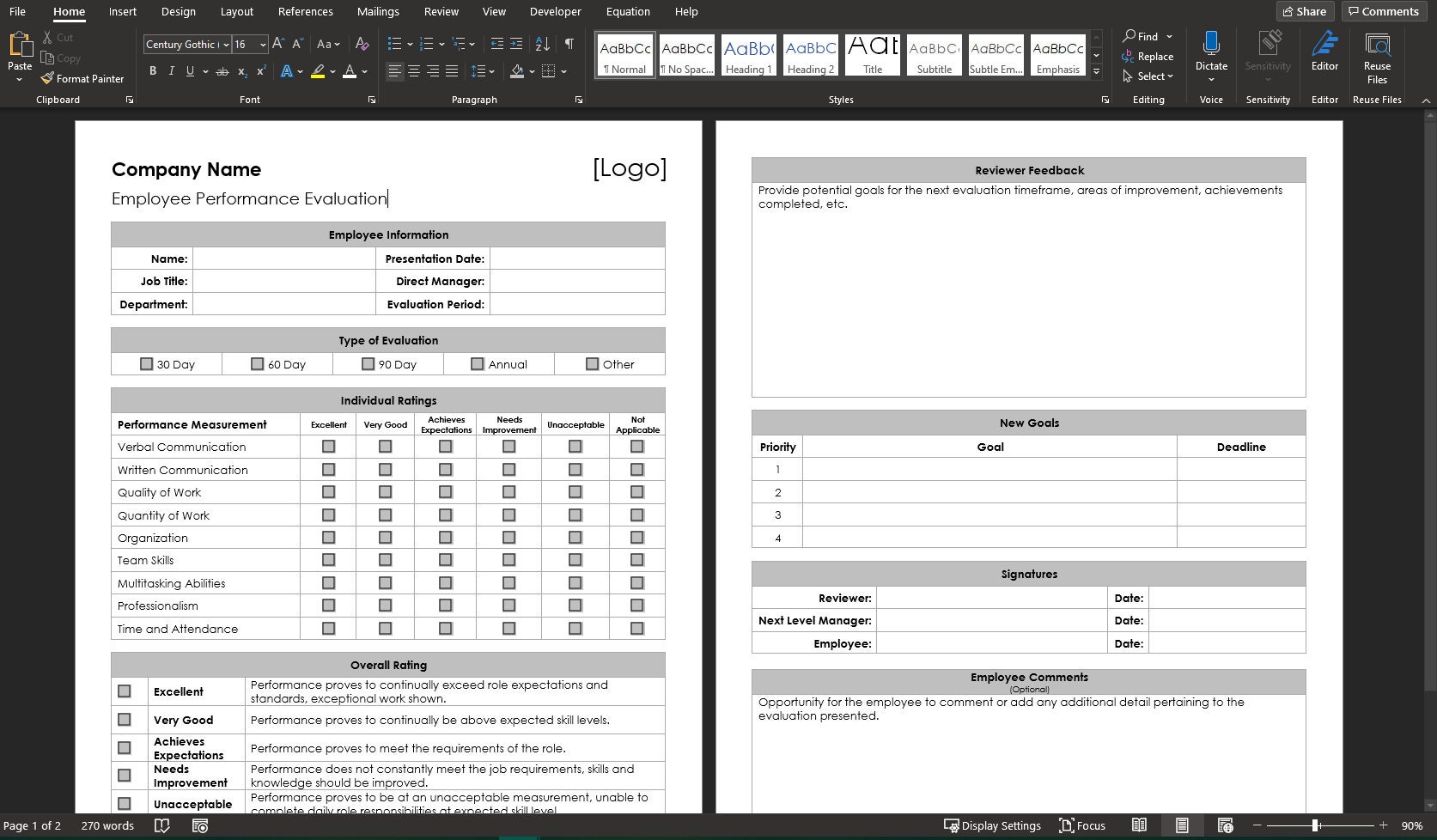Image resolution: width=1437 pixels, height=840 pixels.
Task: Open the Comments panel
Action: pos(1383,11)
